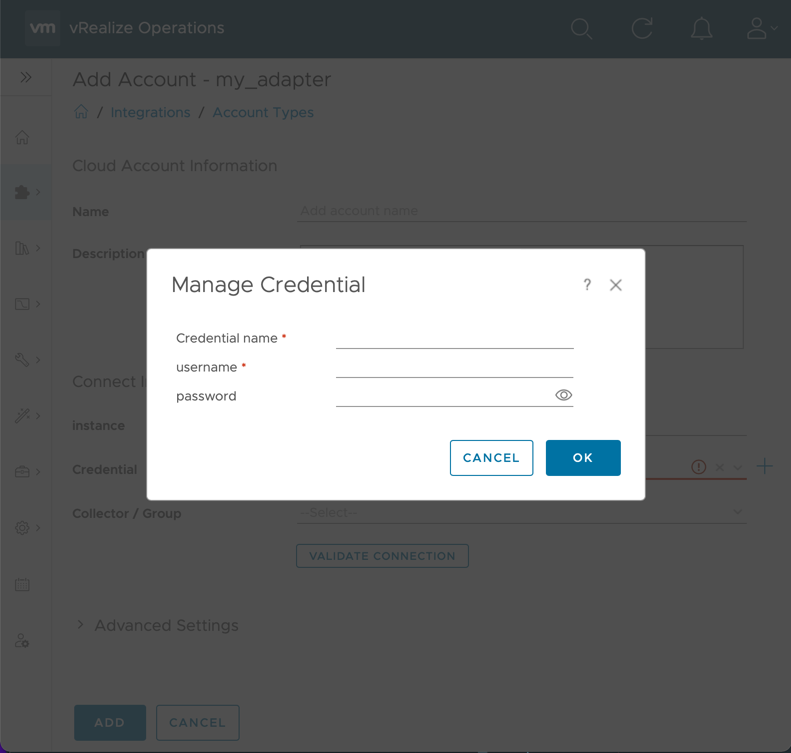Click the Validate Connection button
This screenshot has height=753, width=791.
pyautogui.click(x=382, y=556)
